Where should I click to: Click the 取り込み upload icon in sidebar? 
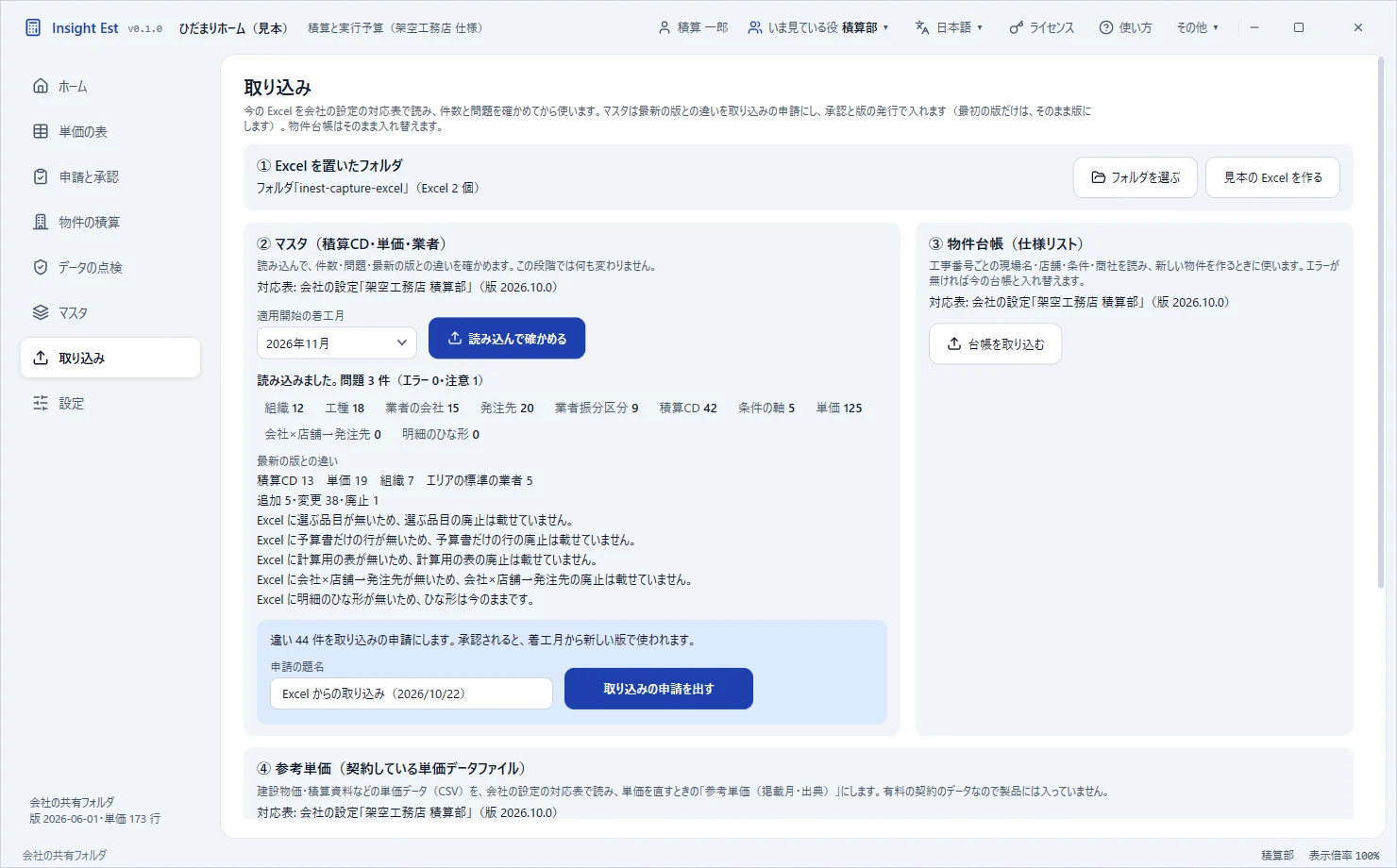(x=41, y=358)
